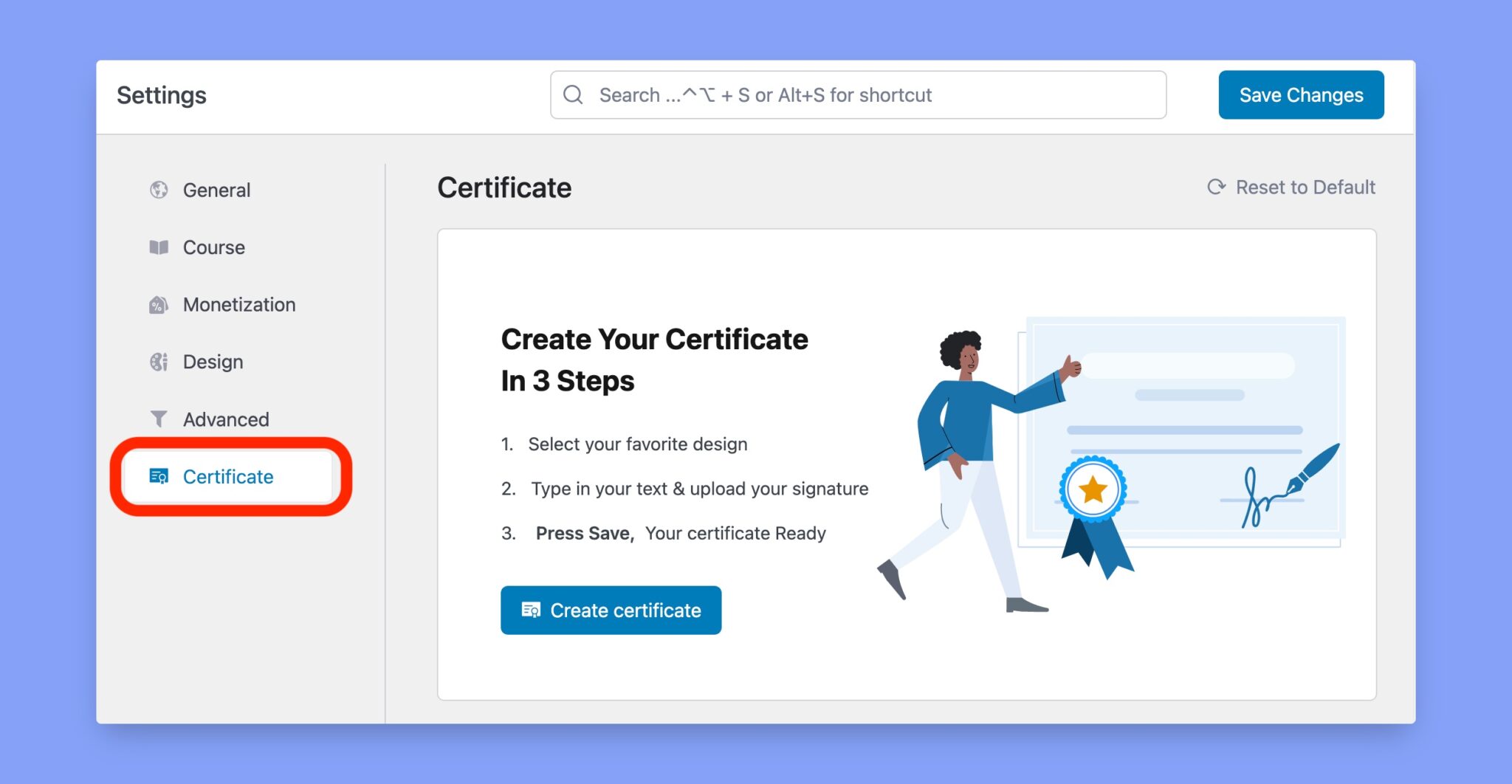The height and width of the screenshot is (784, 1512).
Task: Navigate to Advanced settings
Action: pyautogui.click(x=225, y=419)
